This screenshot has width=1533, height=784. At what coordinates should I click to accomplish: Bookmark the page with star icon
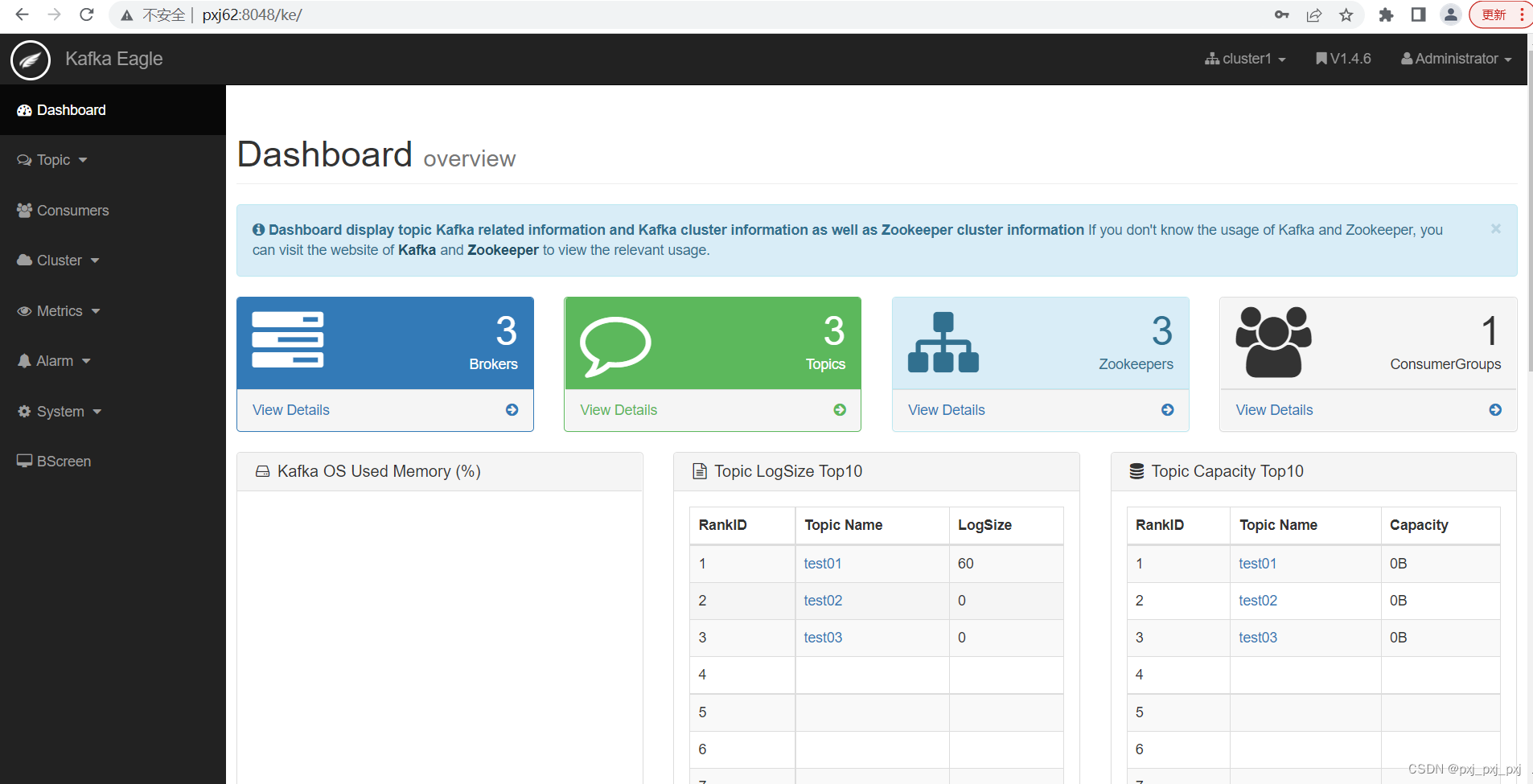pyautogui.click(x=1346, y=14)
